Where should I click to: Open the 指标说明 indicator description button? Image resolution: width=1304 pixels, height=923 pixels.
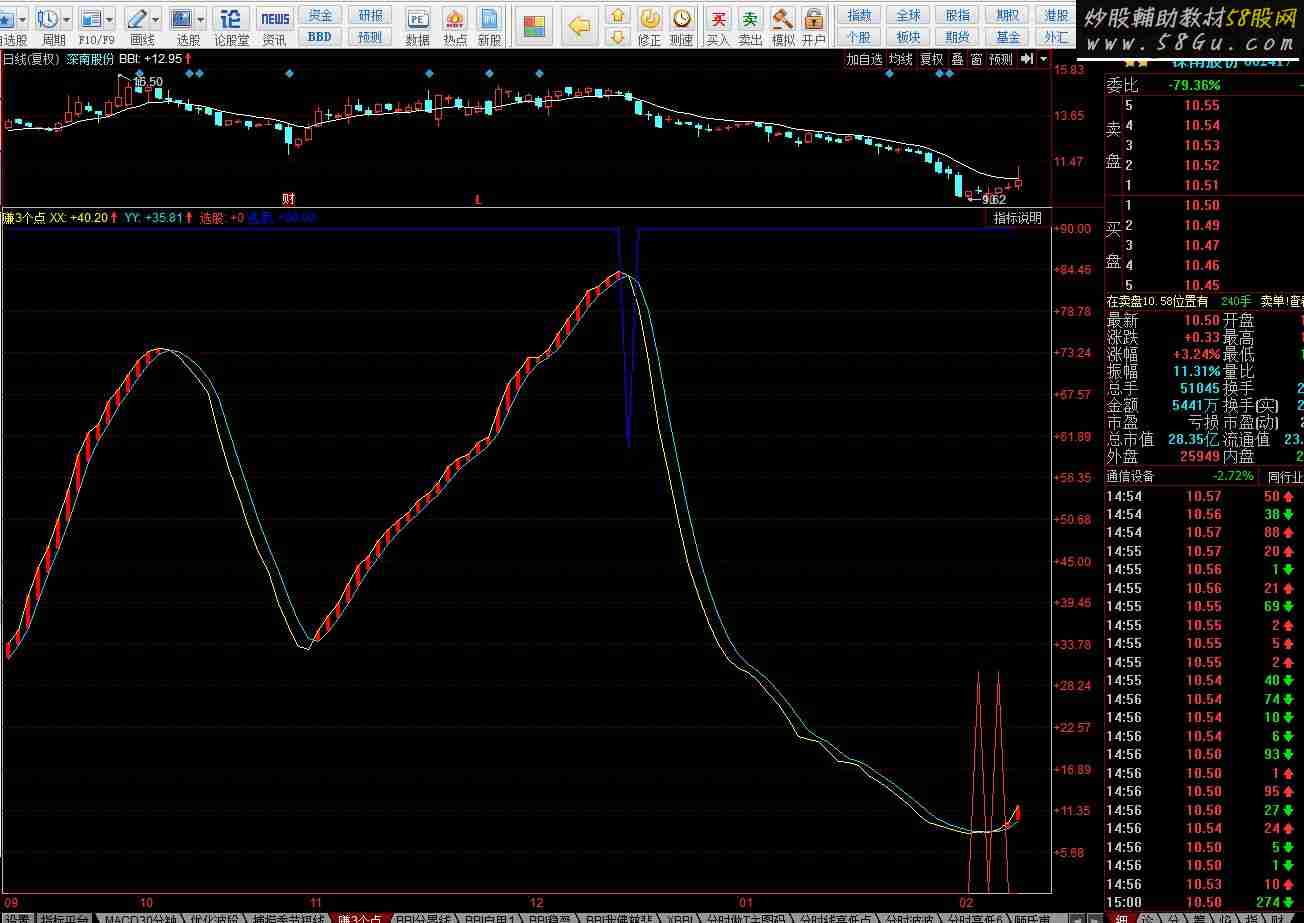coord(1017,218)
